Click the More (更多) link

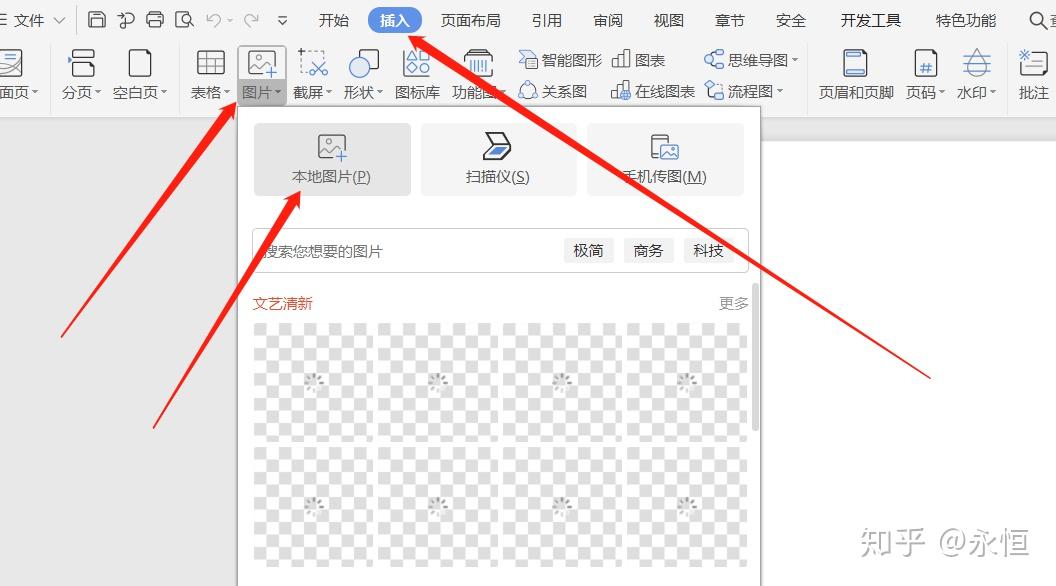coord(733,303)
